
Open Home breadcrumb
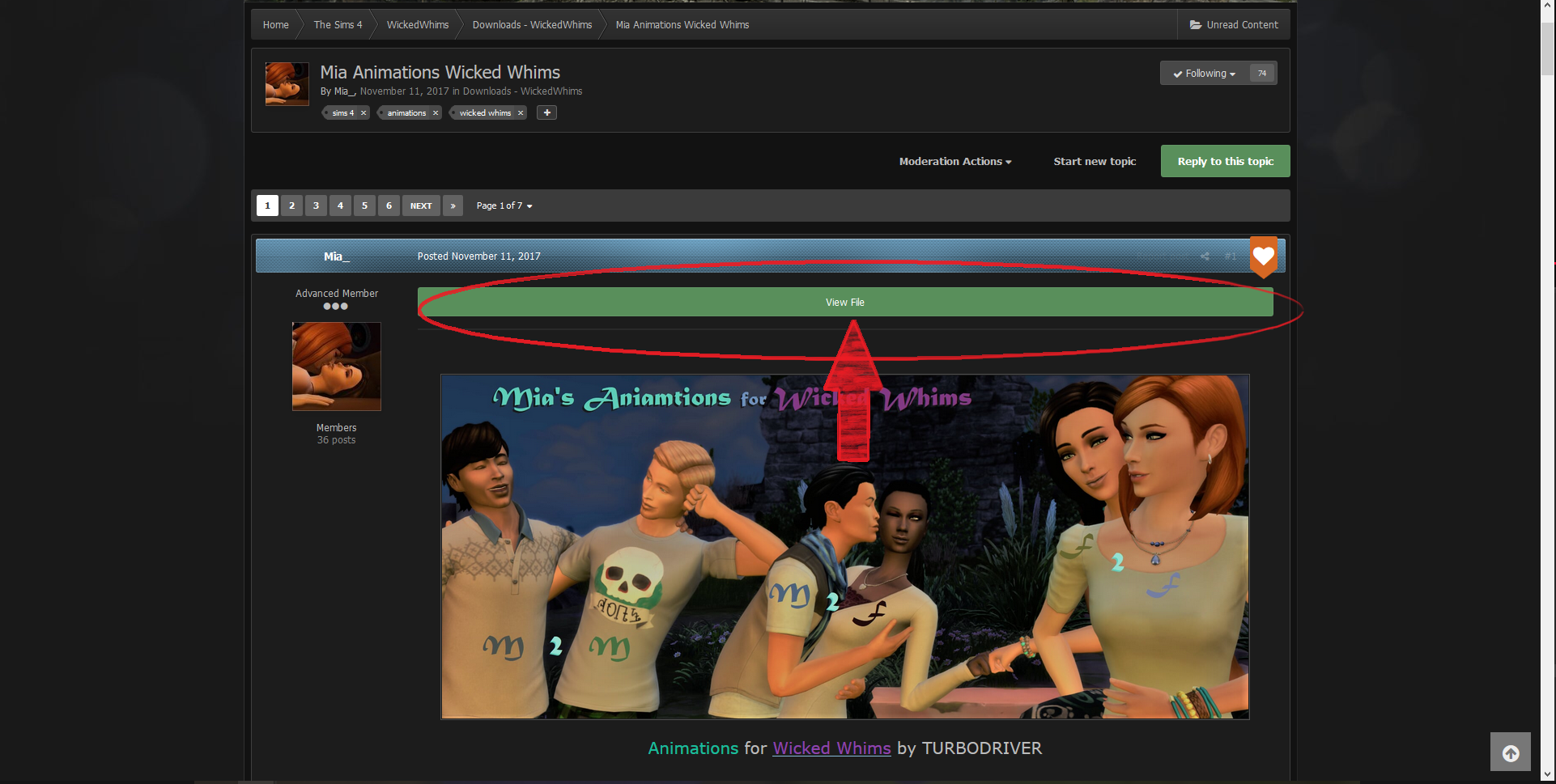point(276,25)
